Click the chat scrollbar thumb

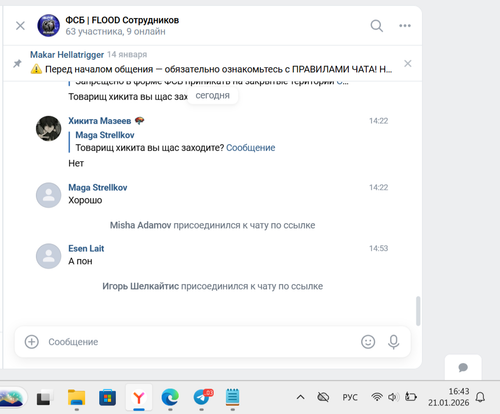(x=418, y=311)
